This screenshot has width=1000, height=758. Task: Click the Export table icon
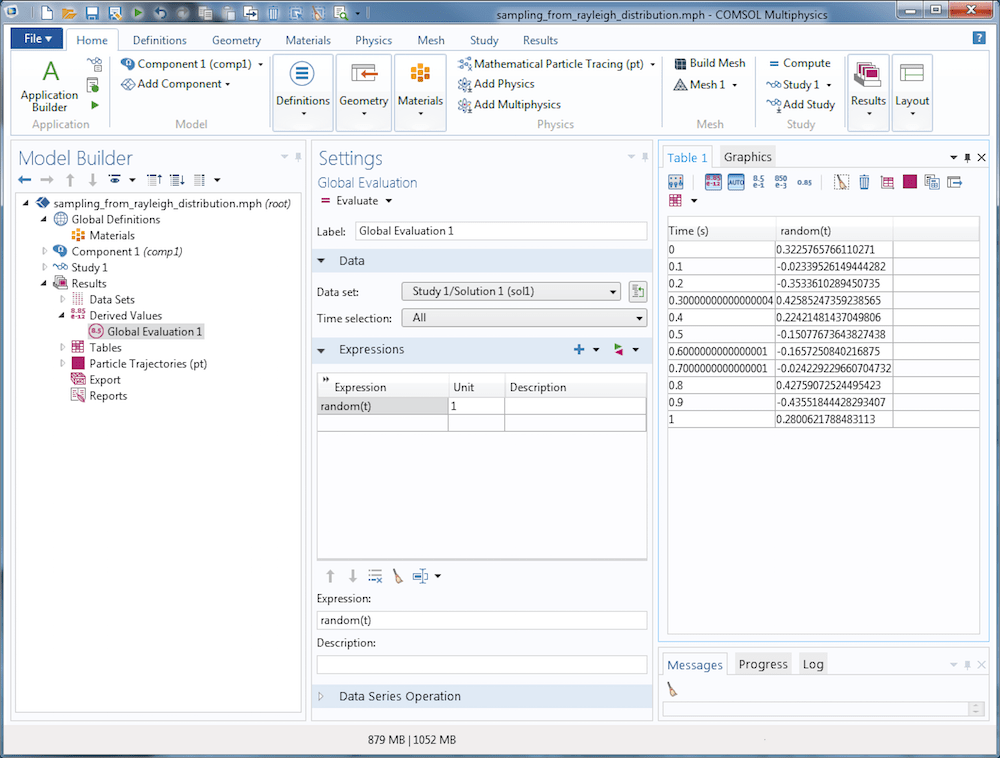[x=955, y=182]
